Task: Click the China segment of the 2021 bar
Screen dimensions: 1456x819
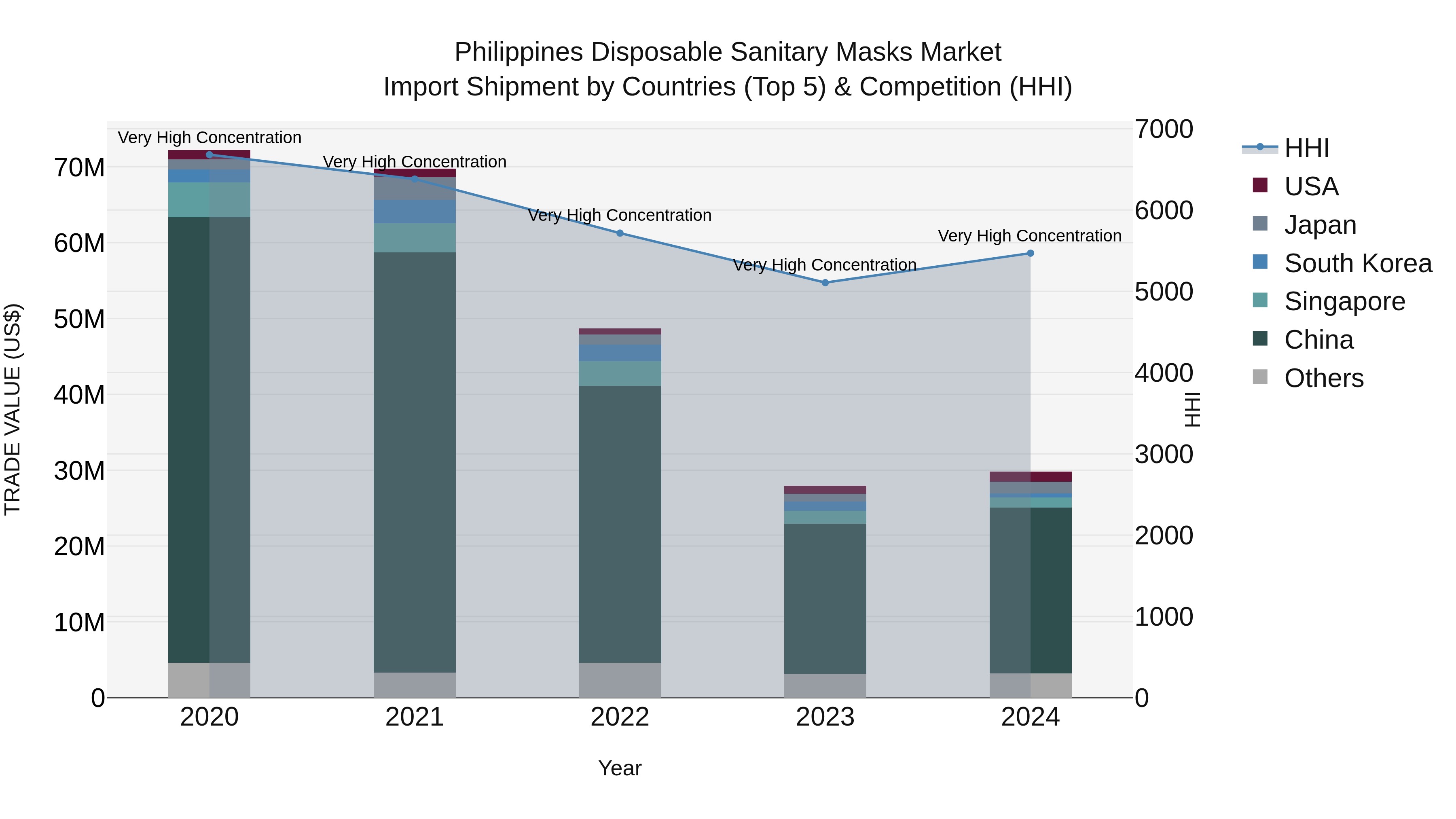Action: 415,462
